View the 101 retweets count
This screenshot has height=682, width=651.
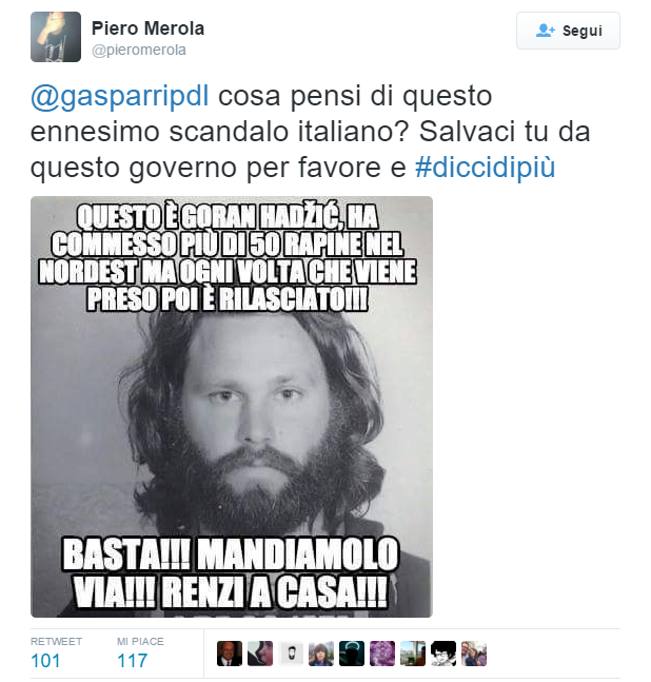[x=46, y=661]
